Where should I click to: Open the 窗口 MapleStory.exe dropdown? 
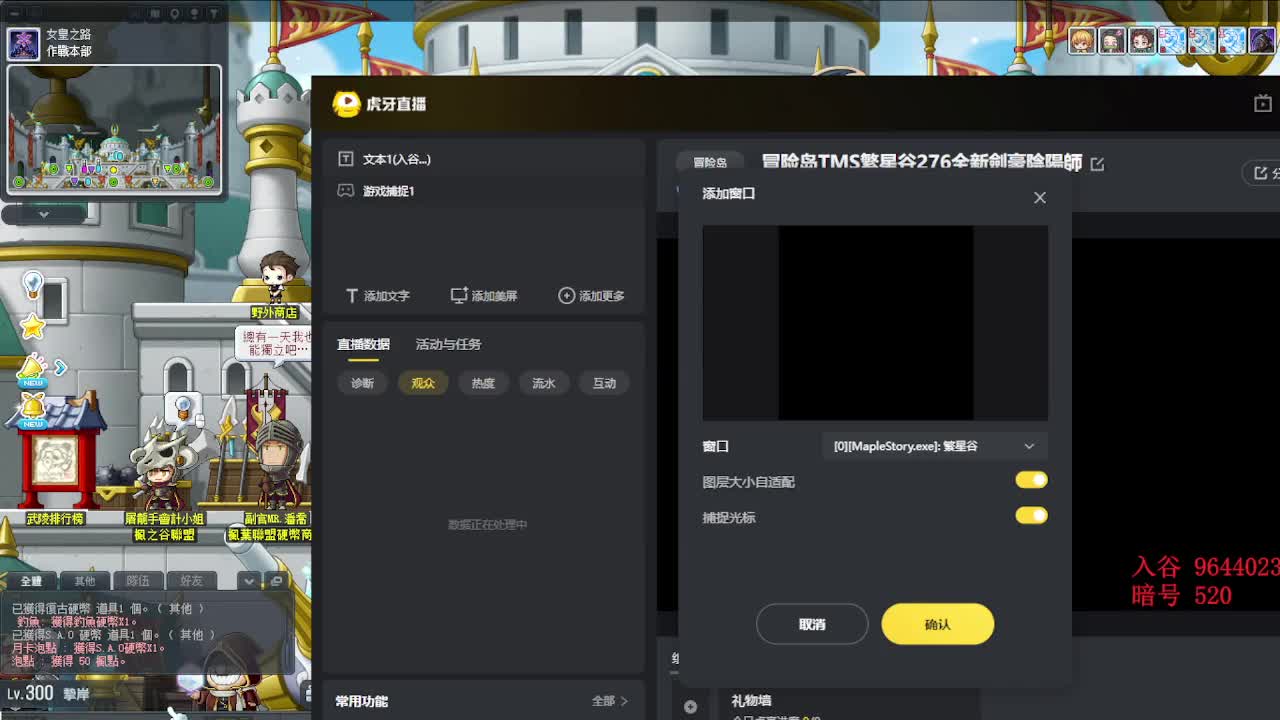(x=933, y=446)
